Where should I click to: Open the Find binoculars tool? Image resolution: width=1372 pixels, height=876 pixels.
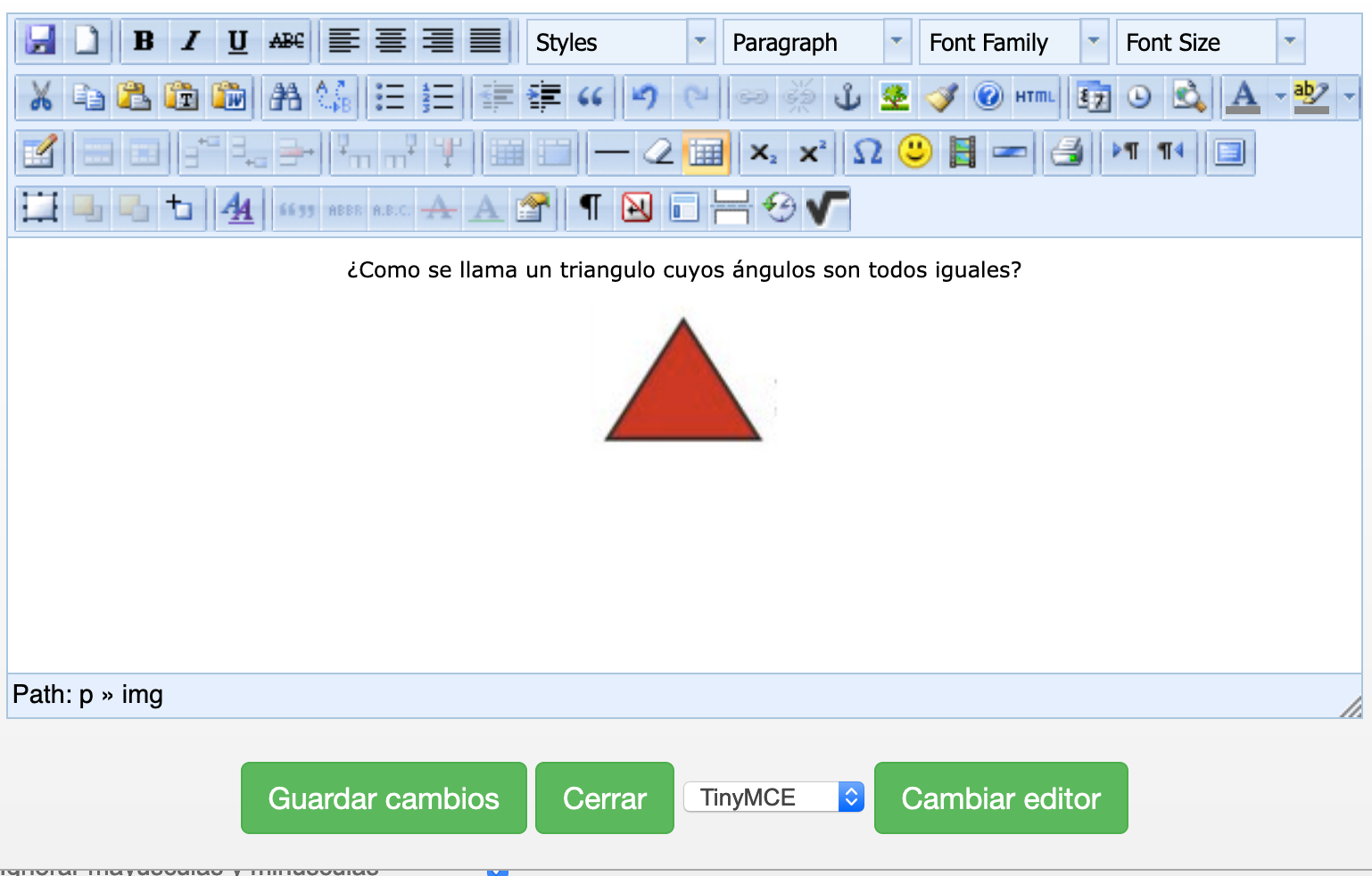(x=285, y=97)
